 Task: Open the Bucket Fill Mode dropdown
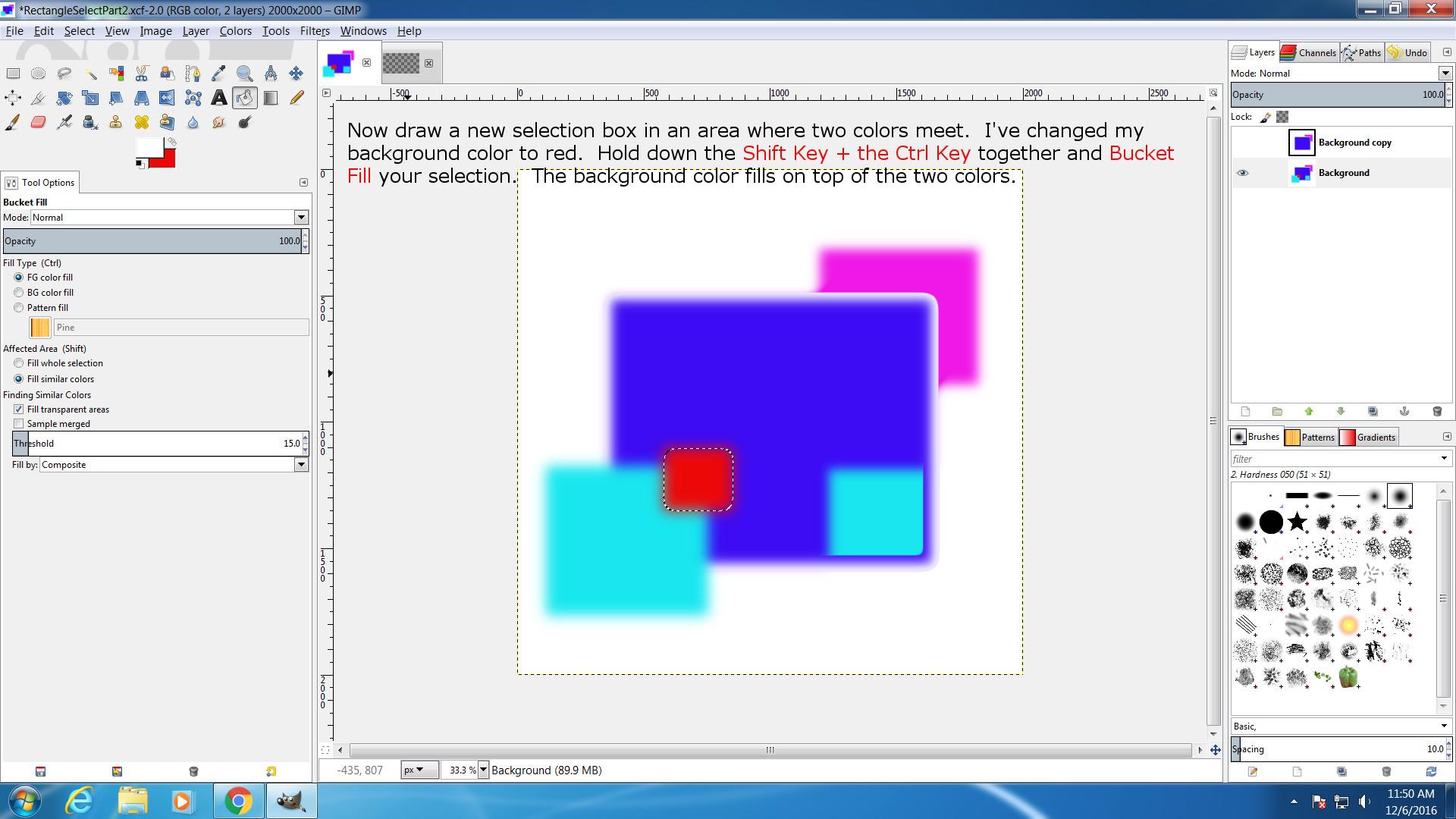(x=301, y=218)
